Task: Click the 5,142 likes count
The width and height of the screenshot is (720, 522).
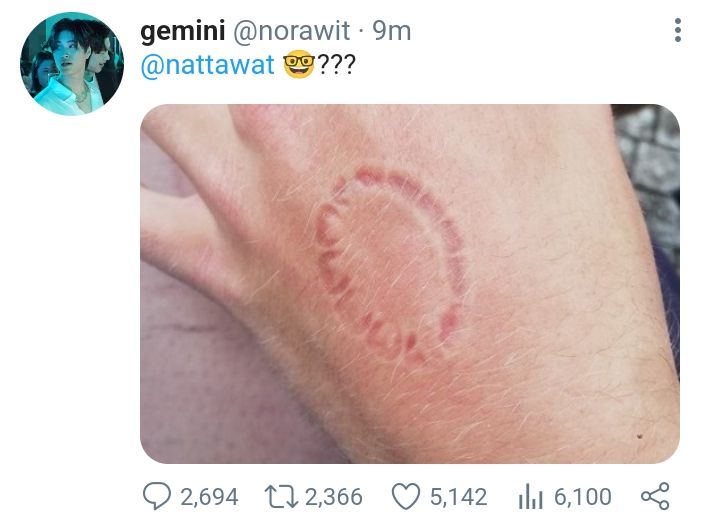Action: [458, 497]
